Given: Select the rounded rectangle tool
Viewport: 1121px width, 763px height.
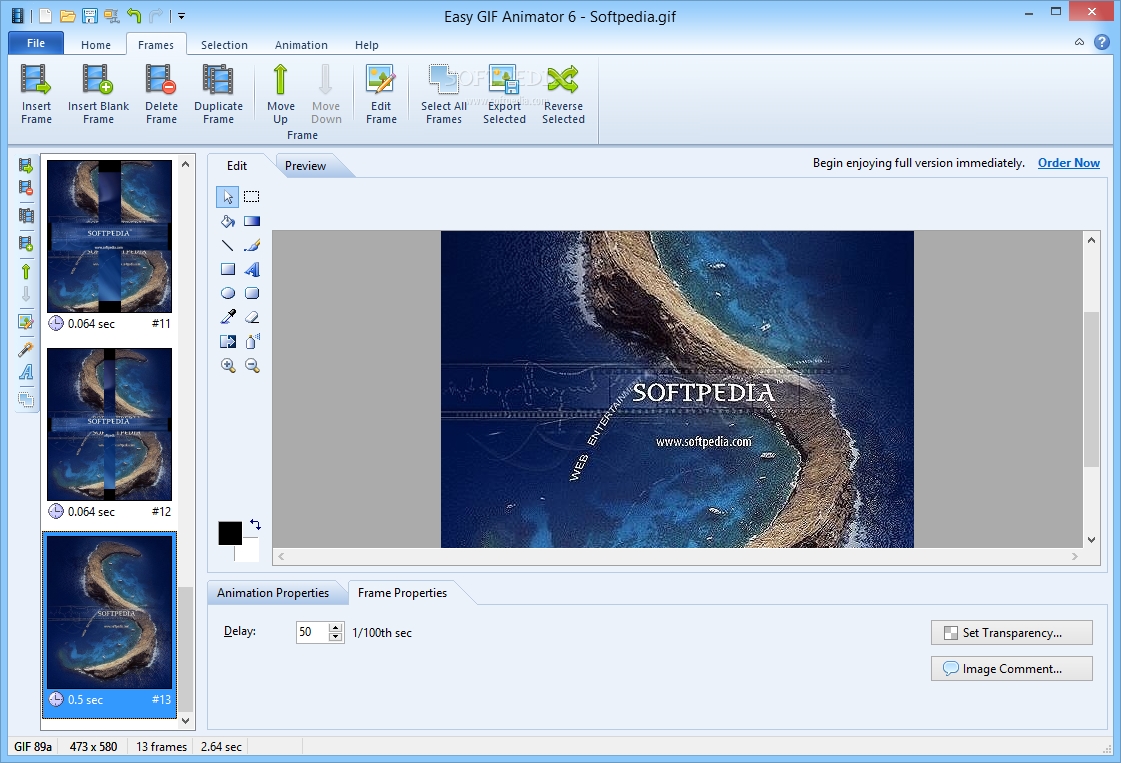Looking at the screenshot, I should point(252,293).
